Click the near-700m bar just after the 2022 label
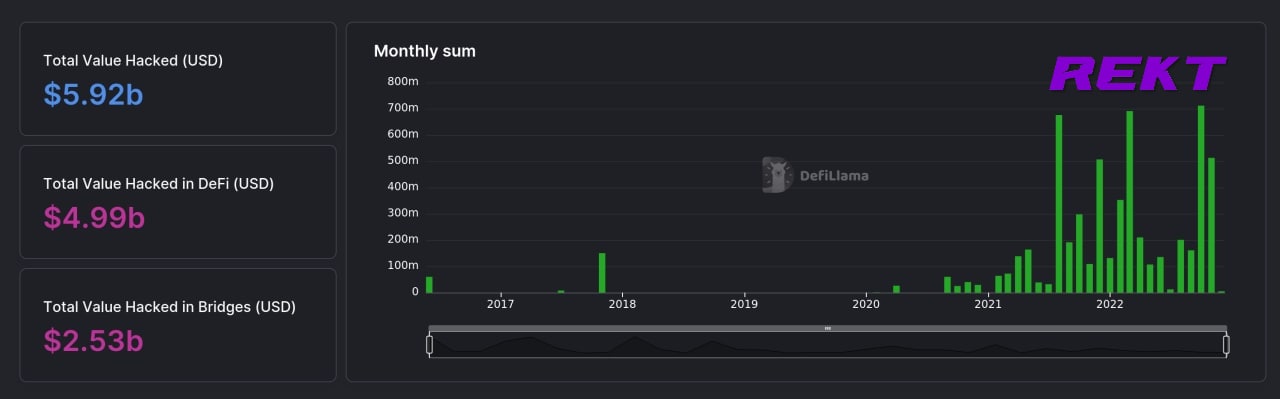The image size is (1280, 399). [1130, 202]
